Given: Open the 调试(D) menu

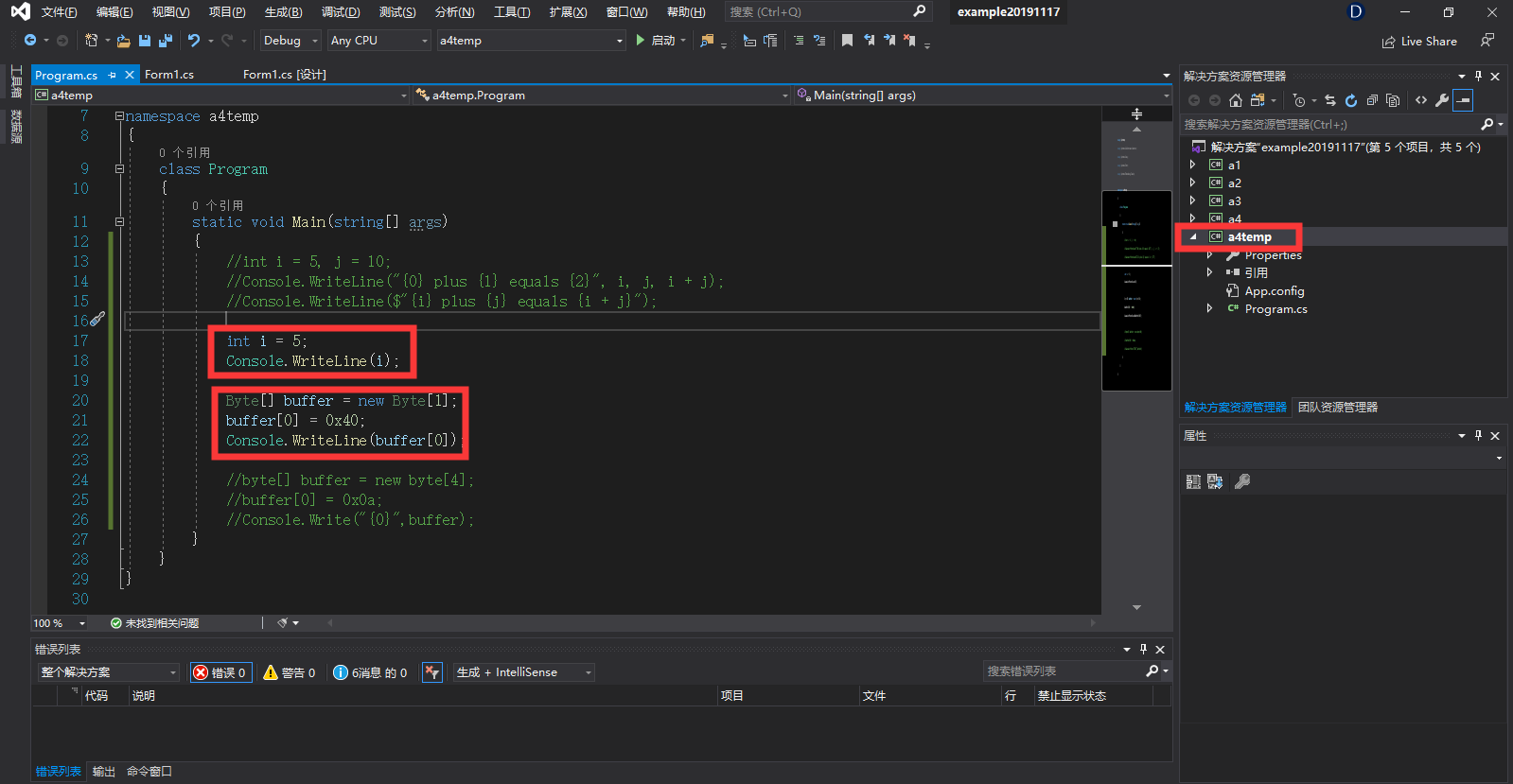Looking at the screenshot, I should 341,12.
